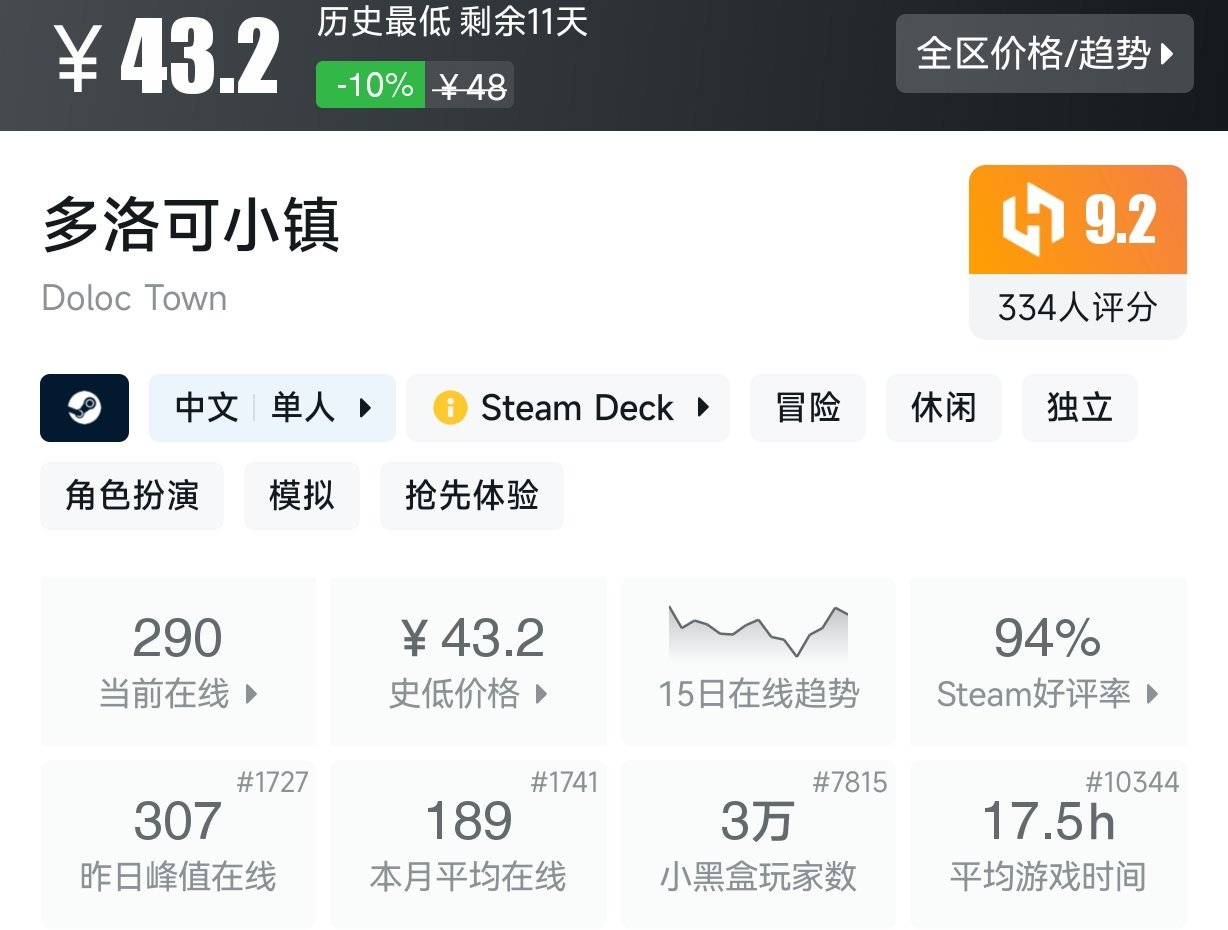Click the #1727 ranking label
Screen dimensions: 1228x930
coord(272,782)
